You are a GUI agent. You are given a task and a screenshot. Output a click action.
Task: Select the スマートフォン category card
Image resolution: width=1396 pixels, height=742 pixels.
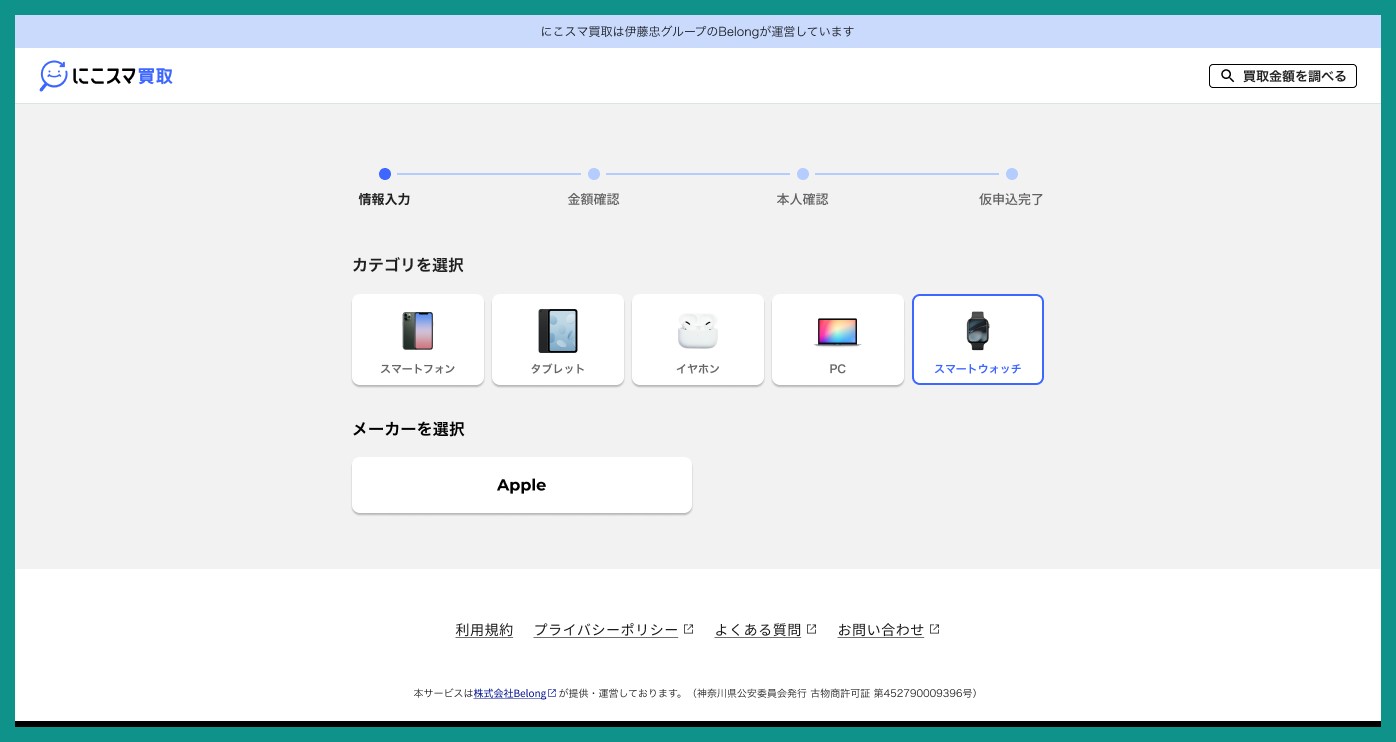click(418, 340)
